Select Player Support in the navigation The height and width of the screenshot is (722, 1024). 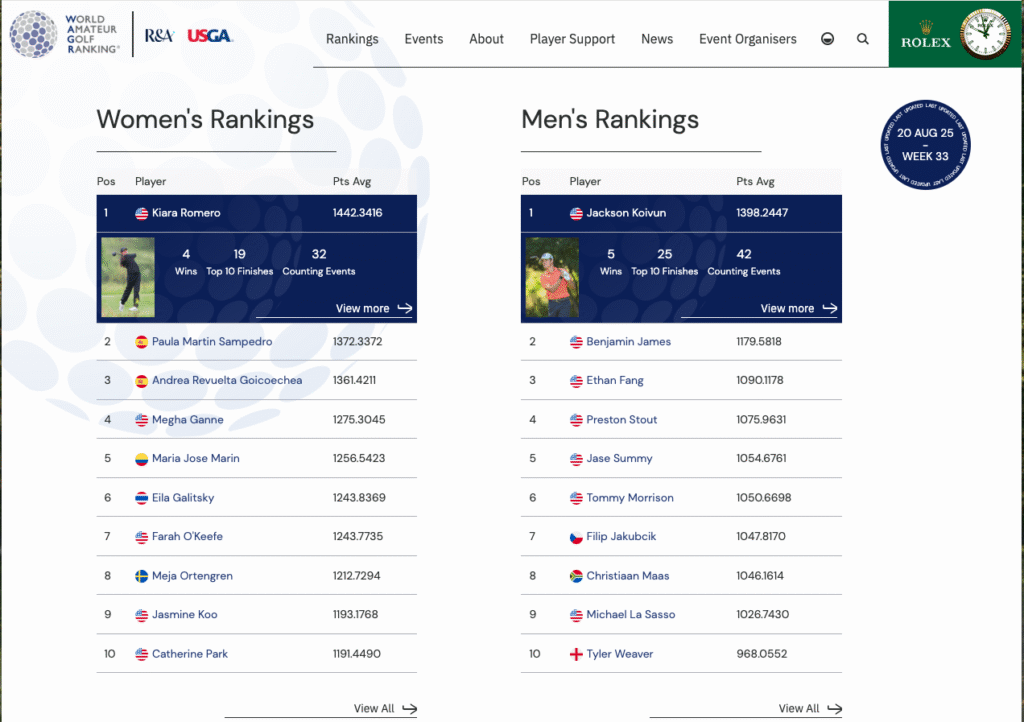572,39
